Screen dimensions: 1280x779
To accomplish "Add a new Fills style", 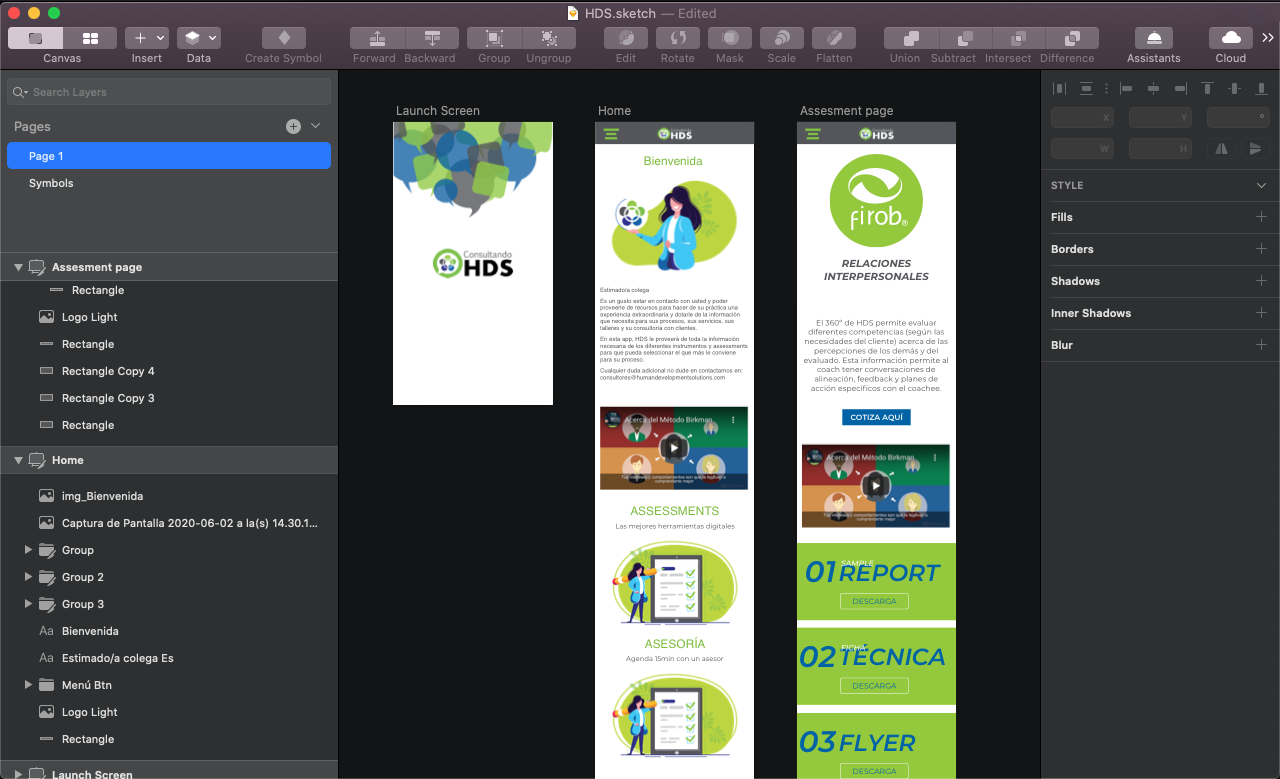I will point(1261,217).
